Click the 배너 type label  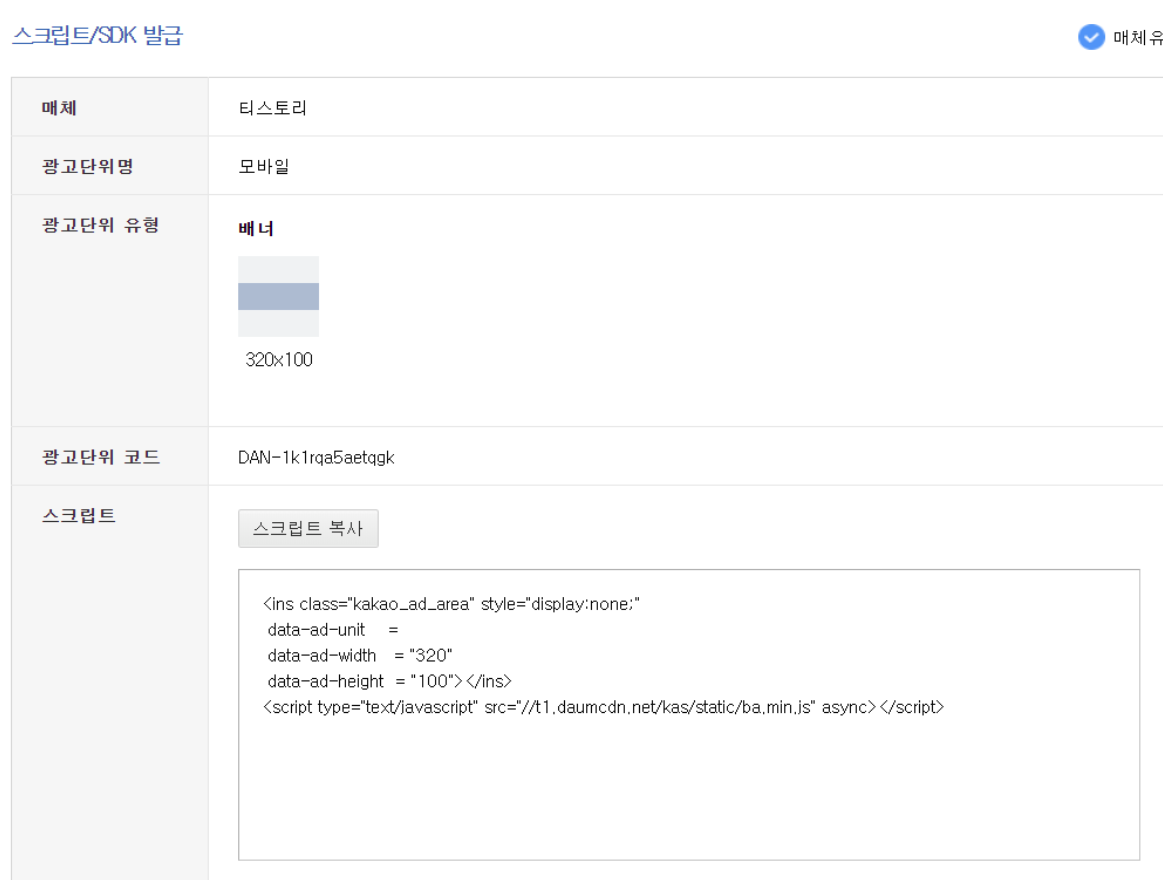click(256, 229)
